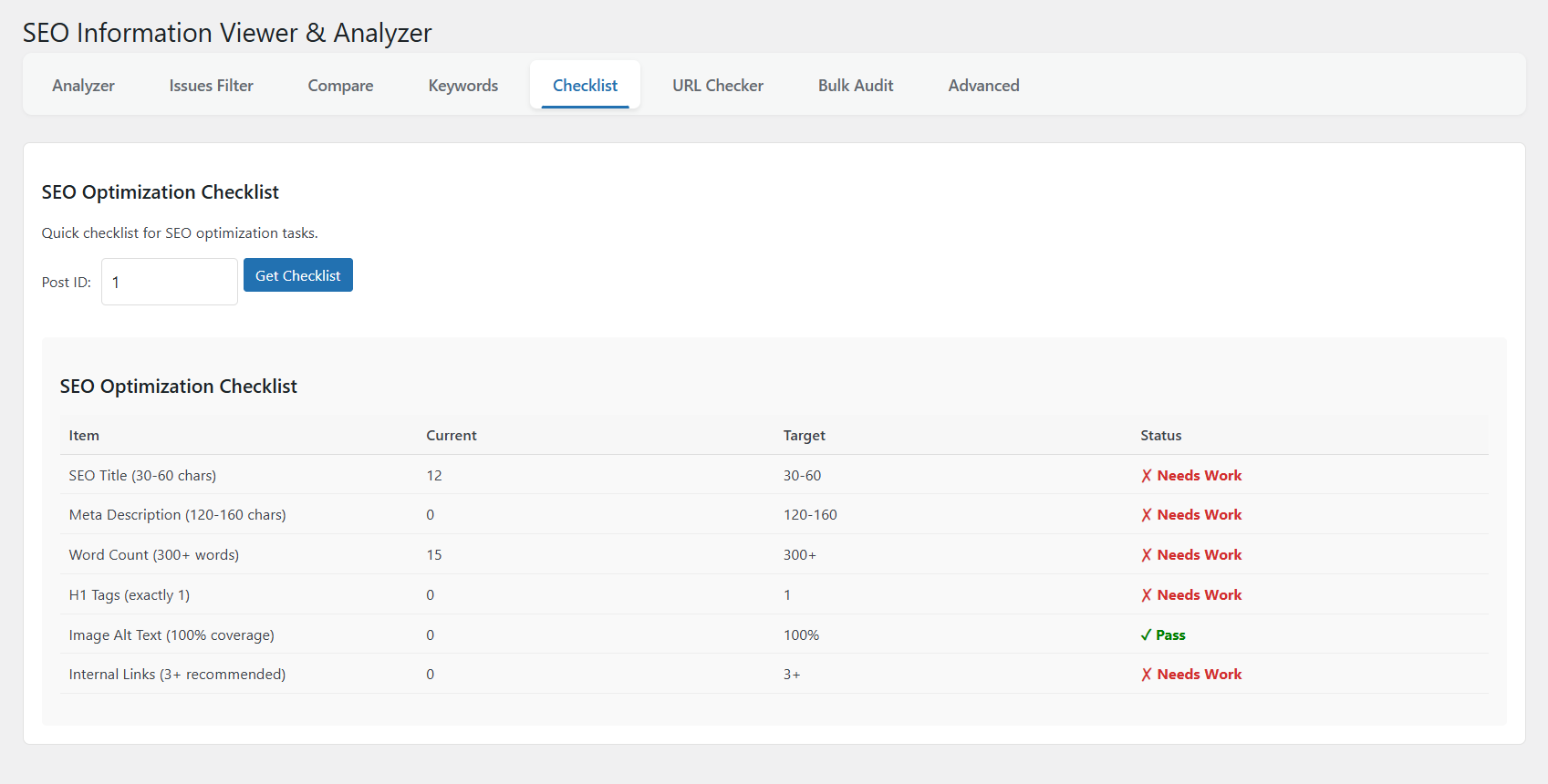
Task: Click Needs Work status for Internal Links
Action: point(1200,675)
